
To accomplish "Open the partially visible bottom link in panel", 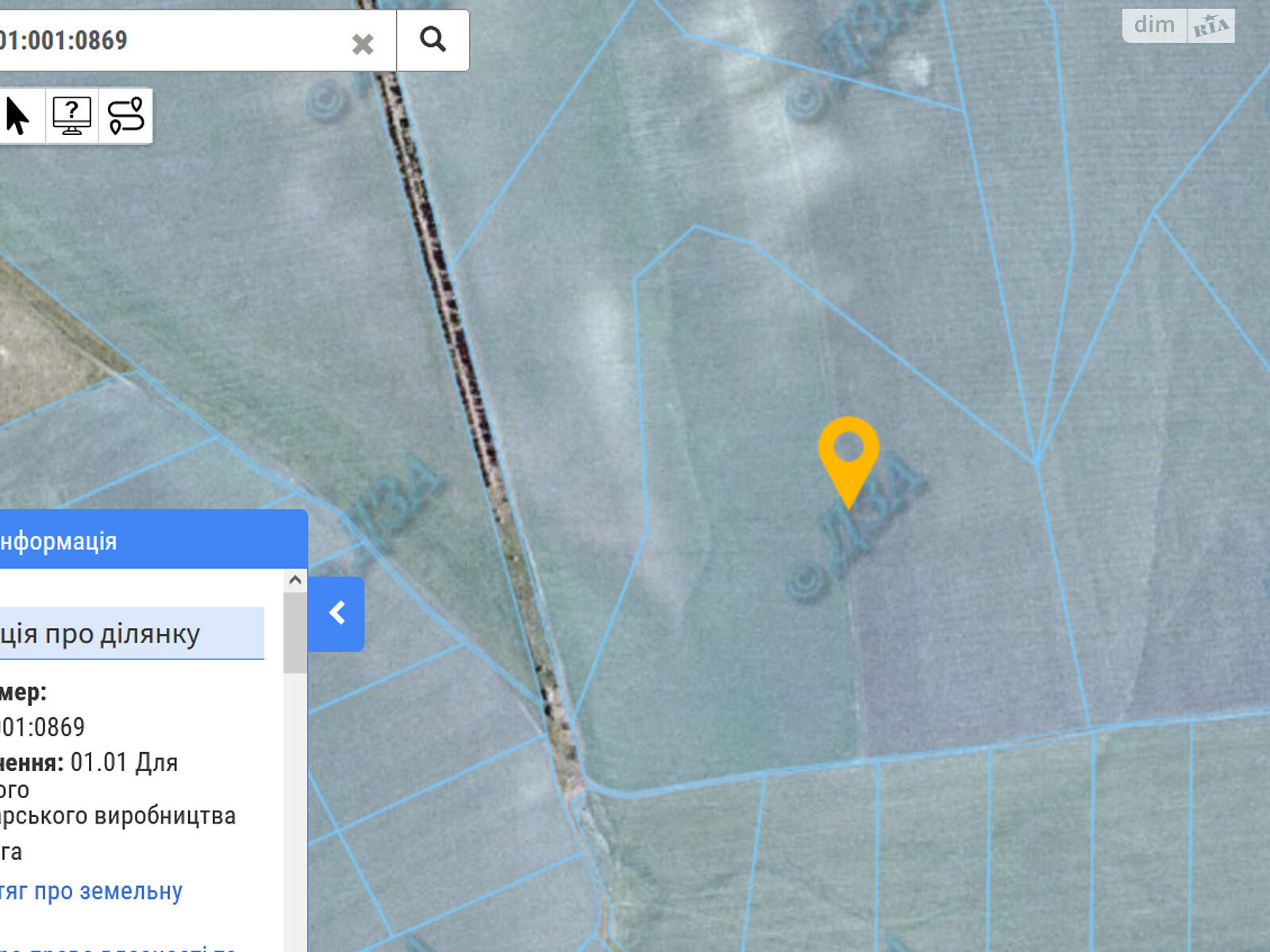I will click(x=119, y=946).
